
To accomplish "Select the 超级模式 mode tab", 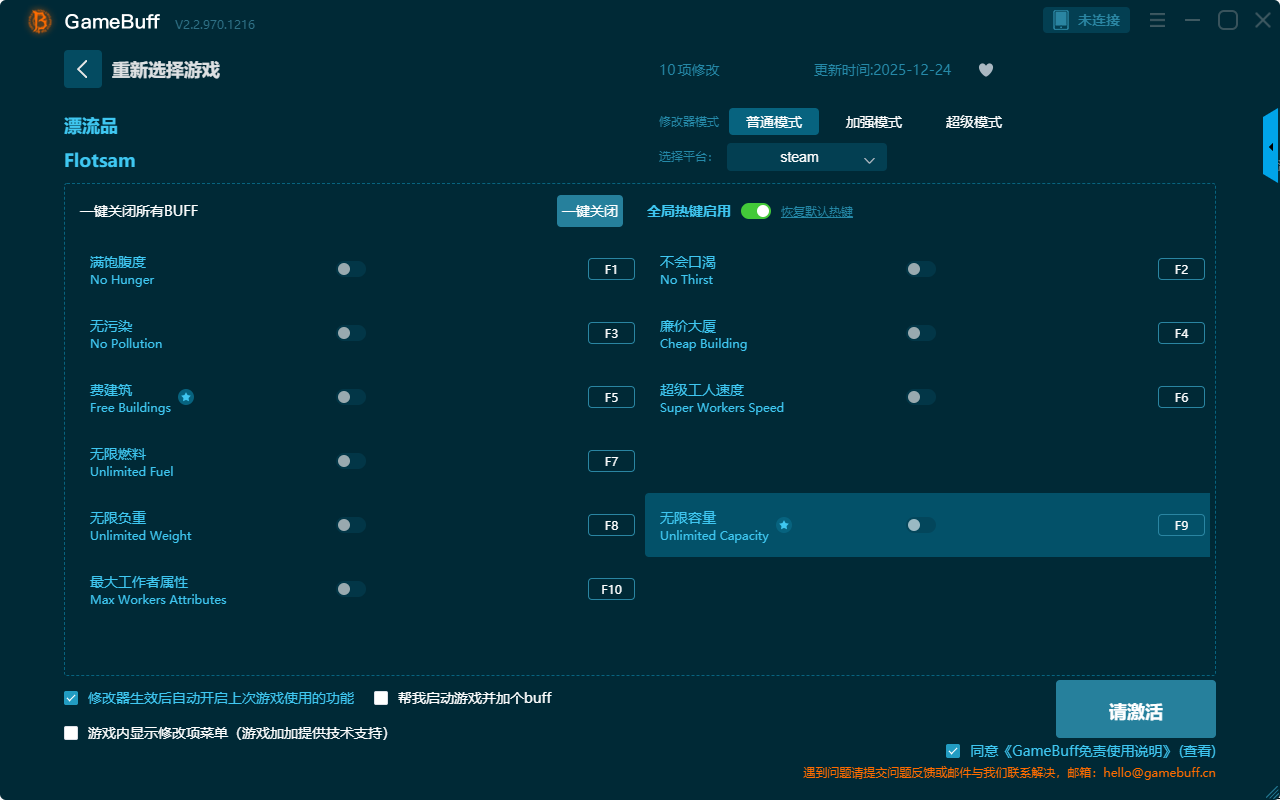I will (973, 122).
